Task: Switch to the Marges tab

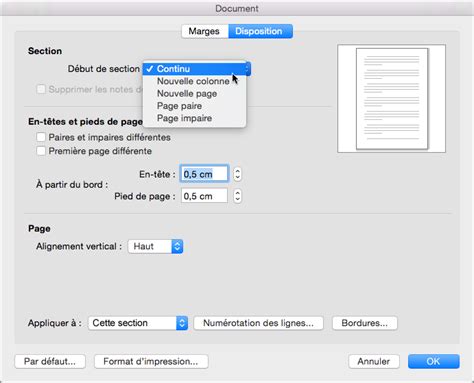Action: [205, 31]
